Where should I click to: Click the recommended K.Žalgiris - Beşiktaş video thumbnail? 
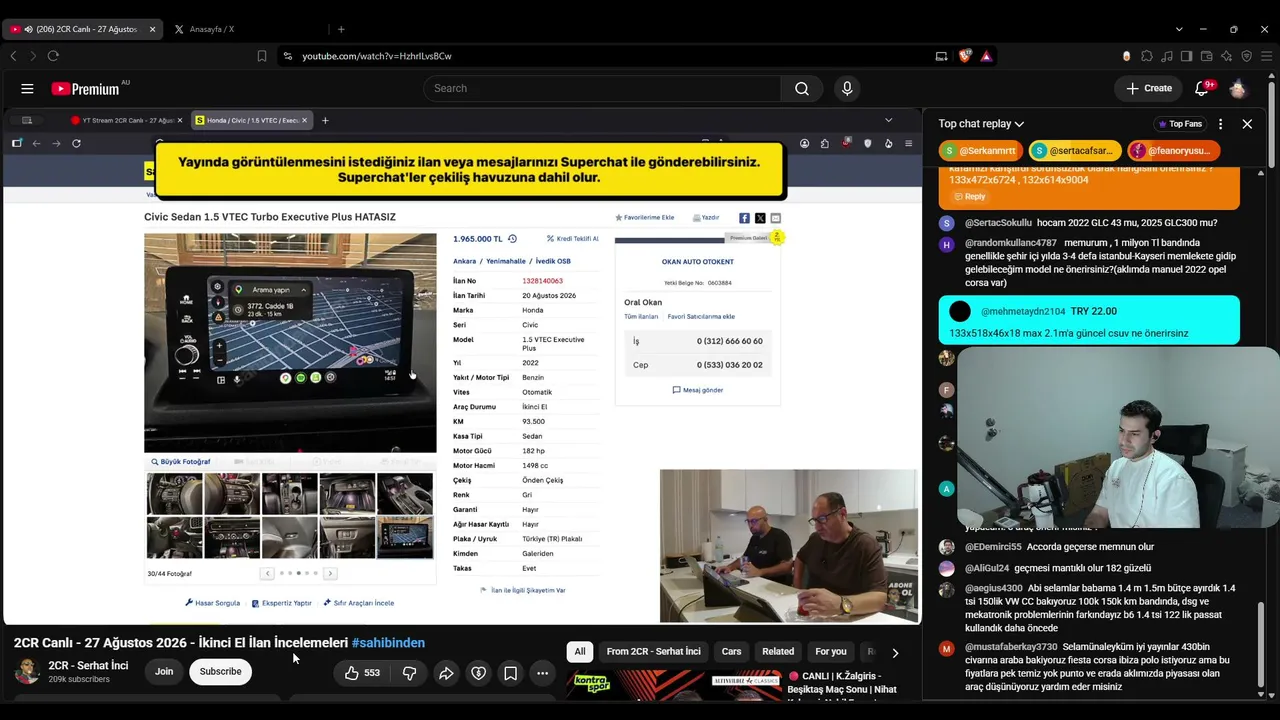point(673,685)
